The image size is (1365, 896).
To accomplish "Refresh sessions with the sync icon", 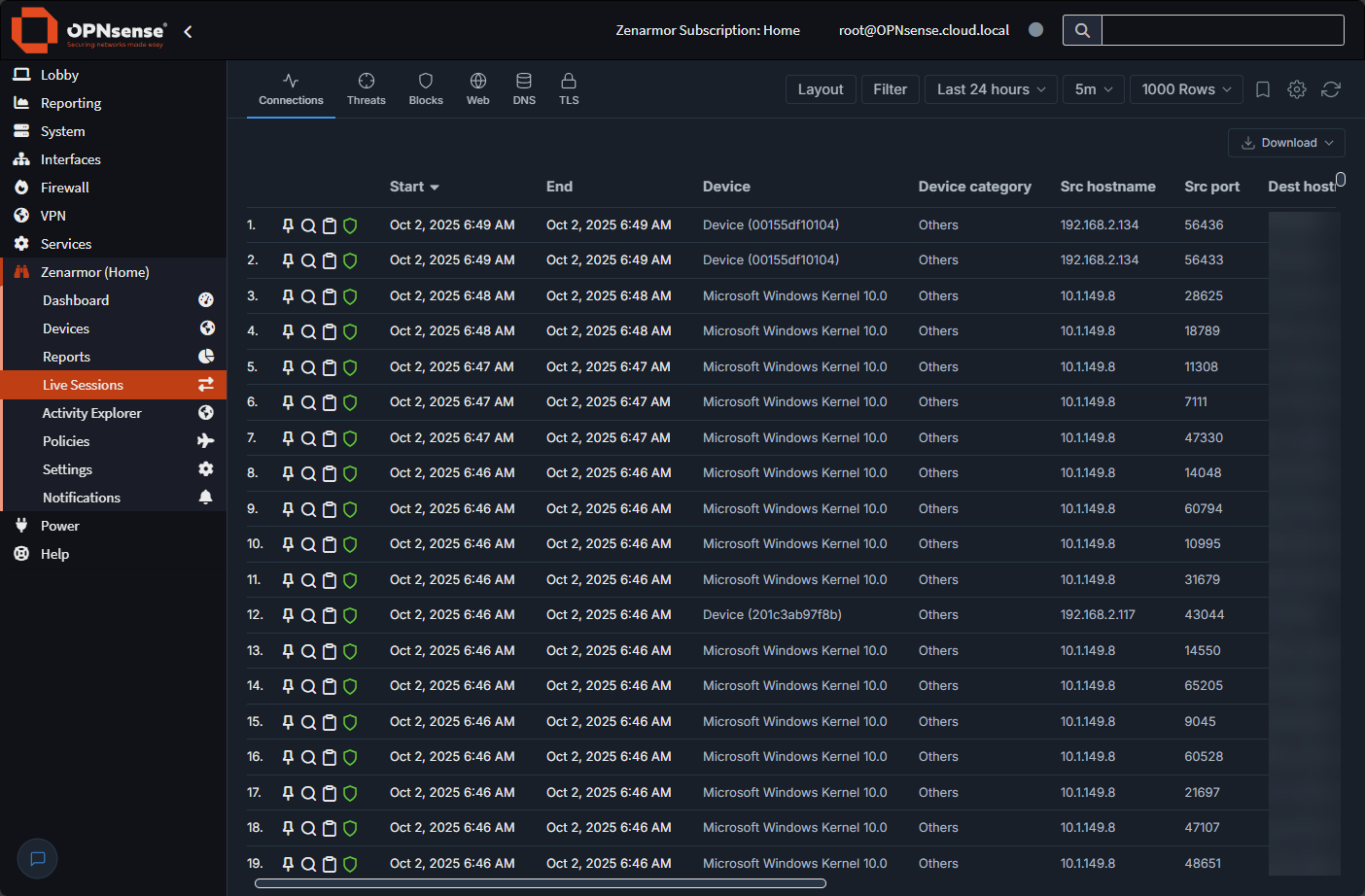I will (x=1330, y=89).
